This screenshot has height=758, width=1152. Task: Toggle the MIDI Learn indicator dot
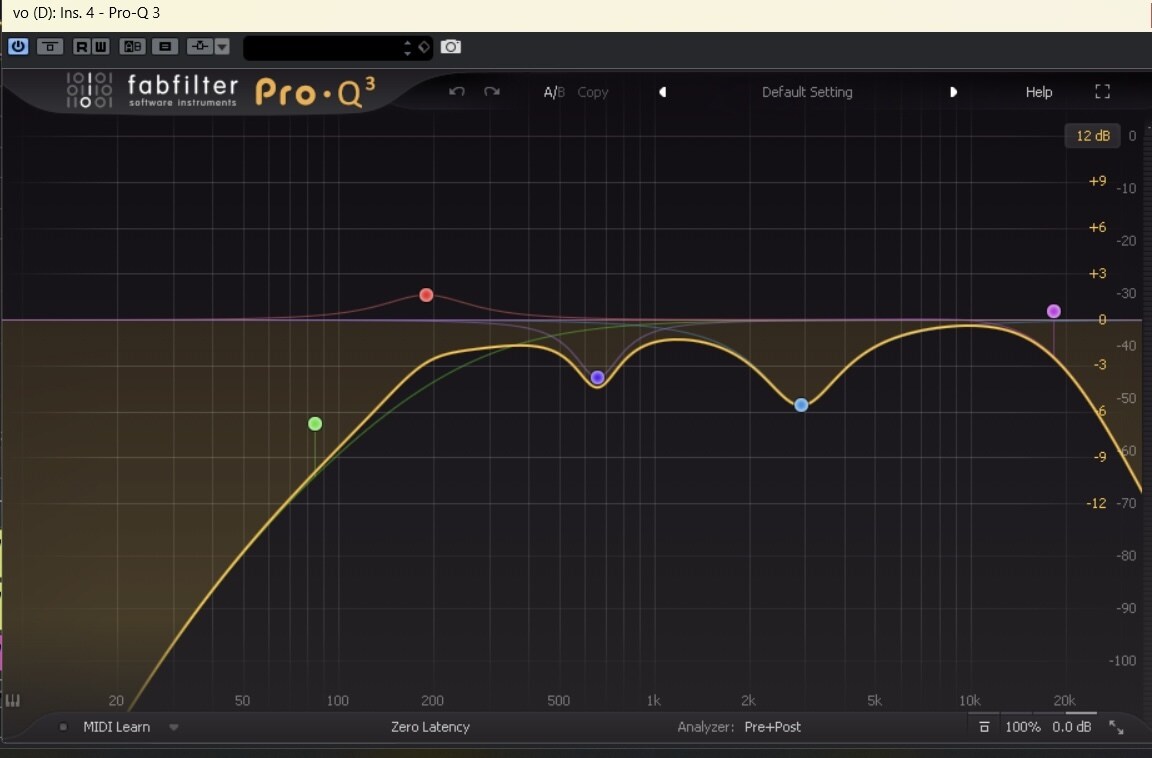[63, 727]
